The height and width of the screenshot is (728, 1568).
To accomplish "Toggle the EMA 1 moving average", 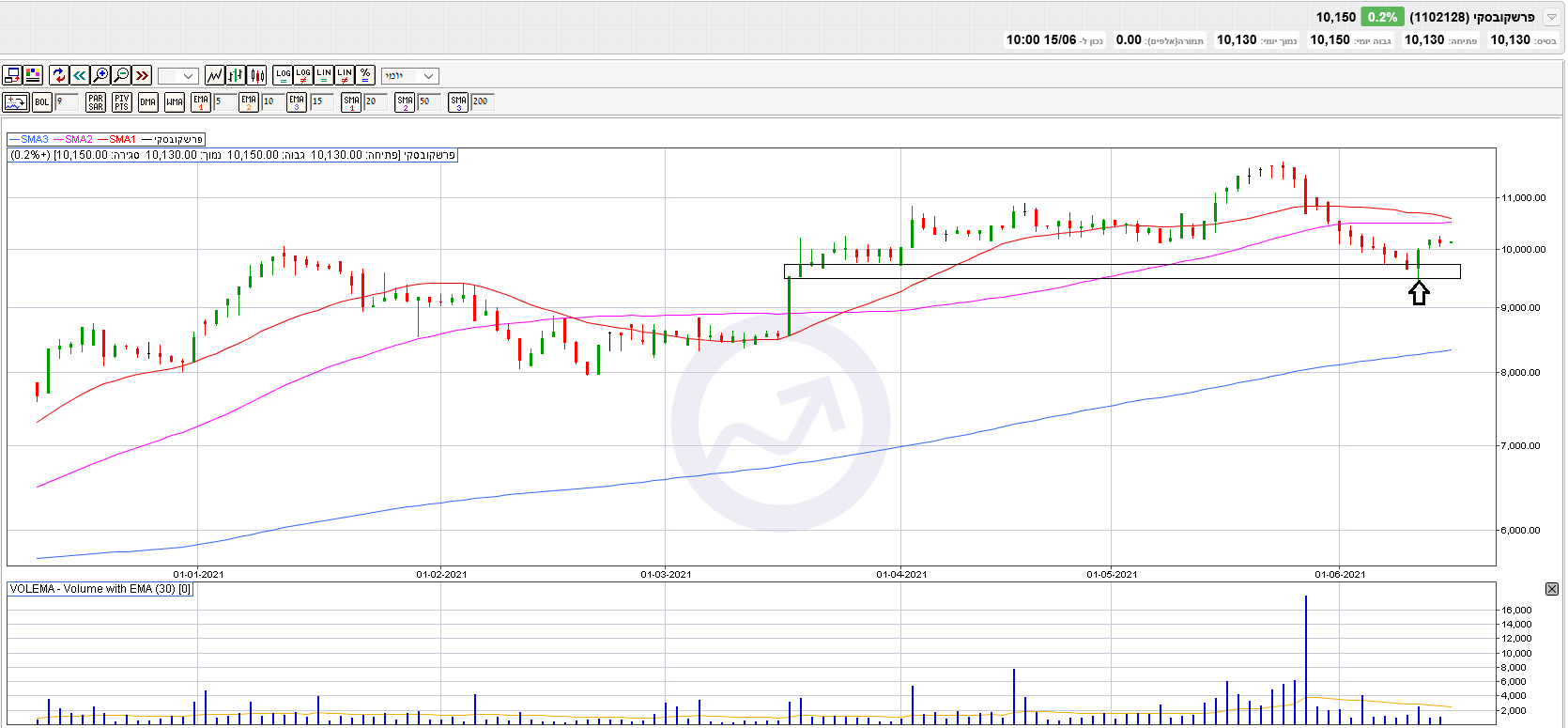I will pos(201,101).
